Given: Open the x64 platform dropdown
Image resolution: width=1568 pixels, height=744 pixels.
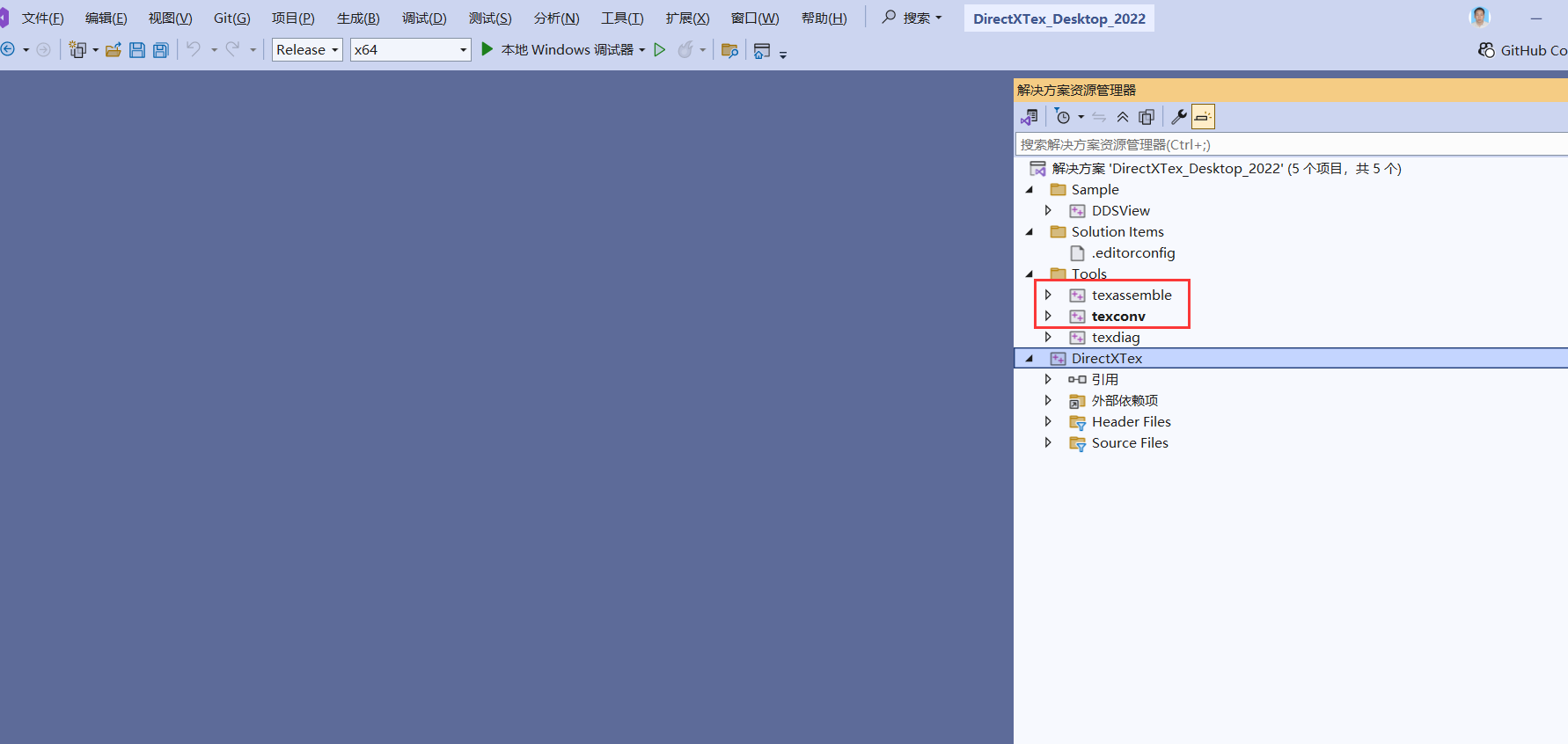Looking at the screenshot, I should (410, 50).
